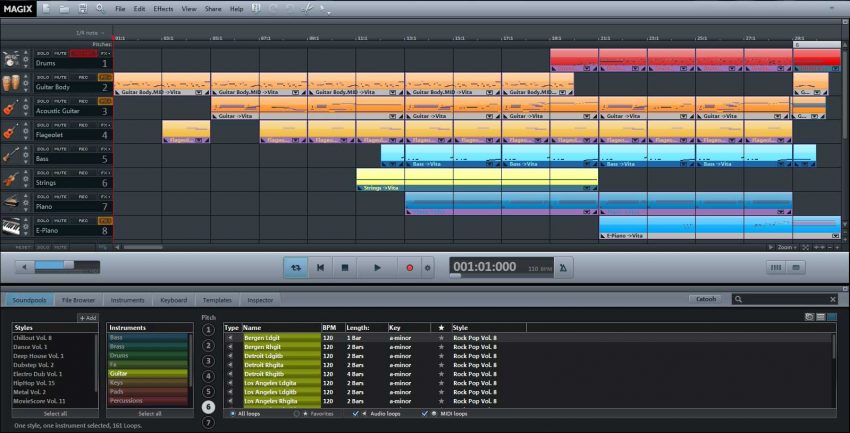Click the Guitar Body conga instrument icon

[11, 83]
